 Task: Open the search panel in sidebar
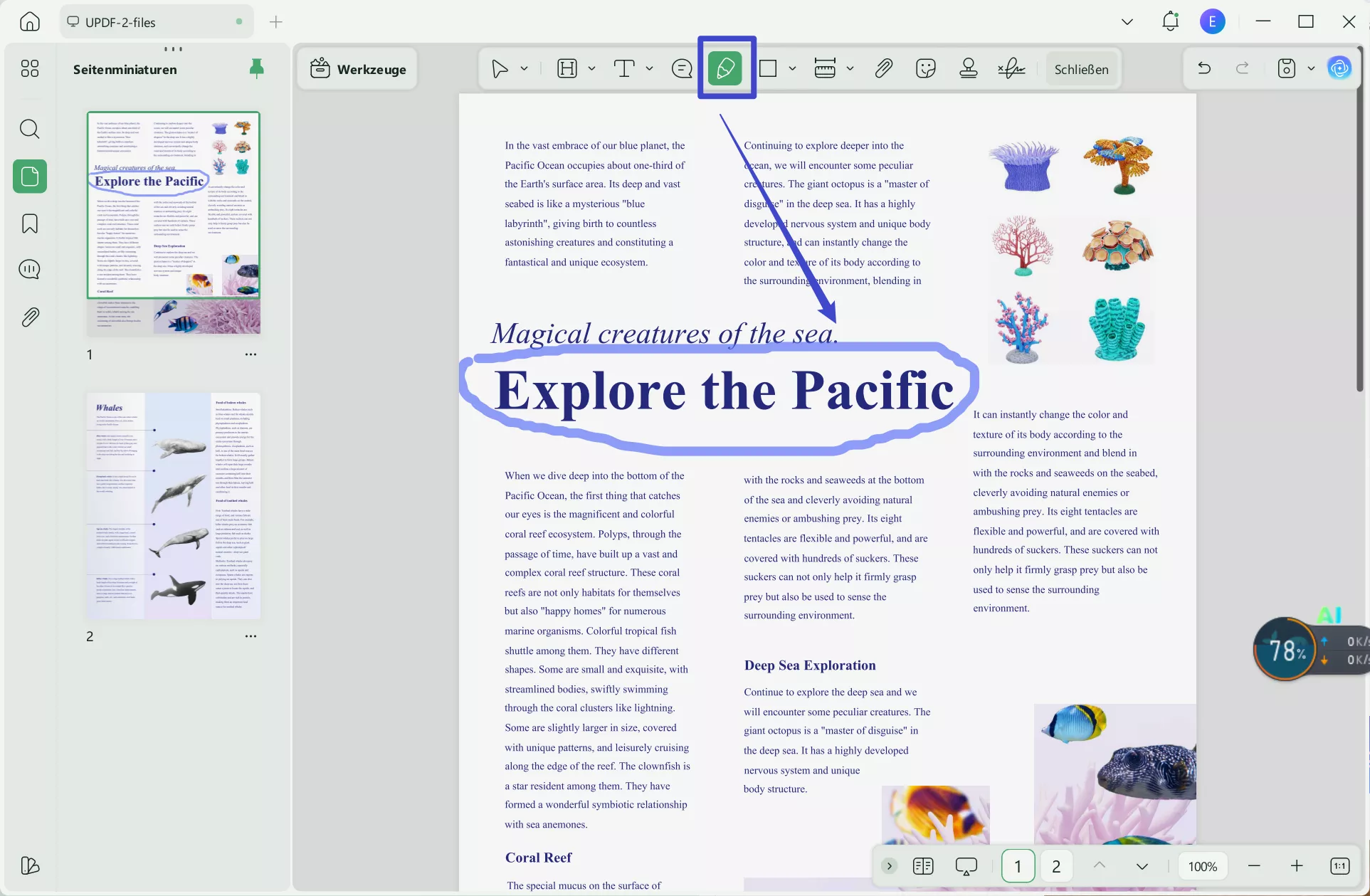point(29,129)
